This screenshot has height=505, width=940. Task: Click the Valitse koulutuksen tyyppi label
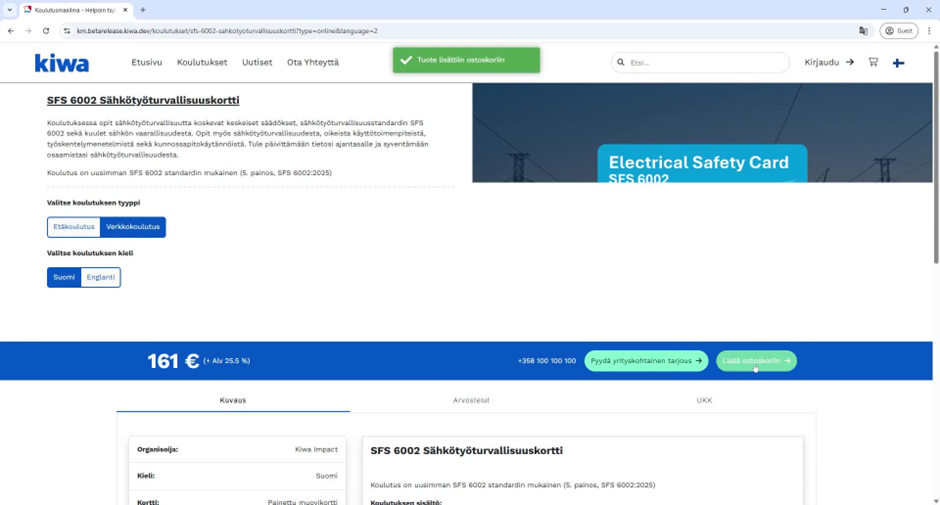click(x=94, y=203)
